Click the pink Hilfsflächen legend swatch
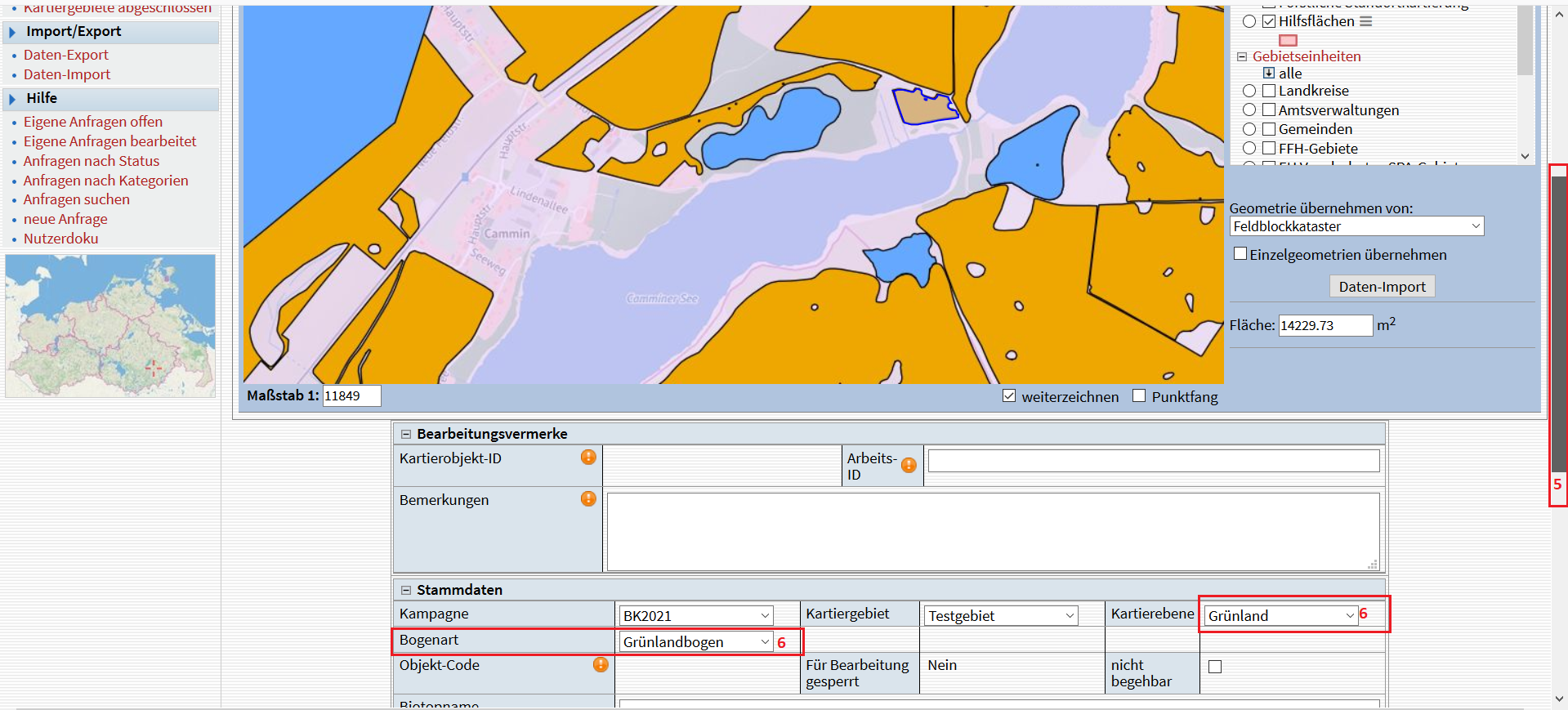This screenshot has width=1568, height=710. click(x=1289, y=40)
